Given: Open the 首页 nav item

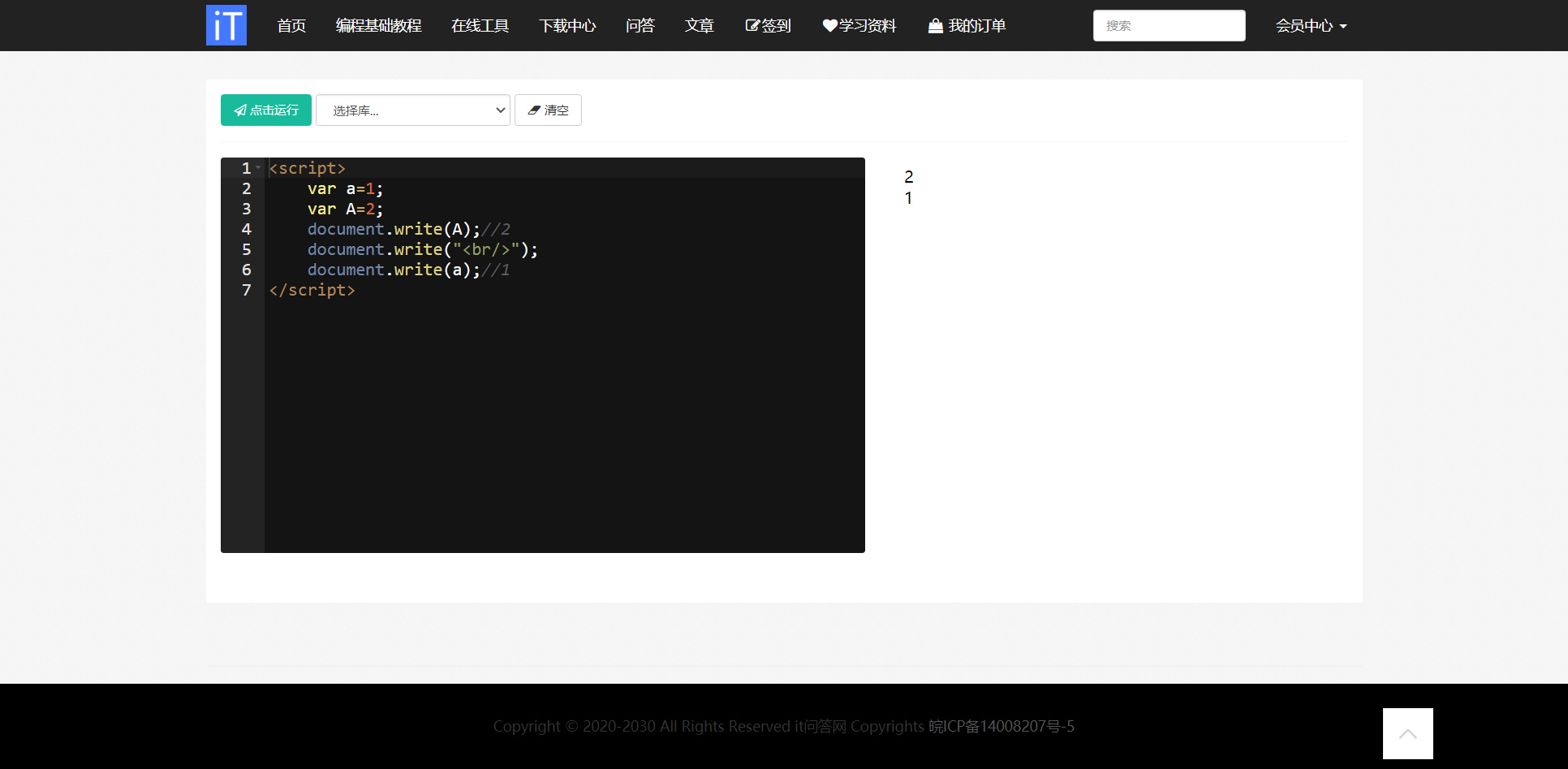Looking at the screenshot, I should point(291,26).
